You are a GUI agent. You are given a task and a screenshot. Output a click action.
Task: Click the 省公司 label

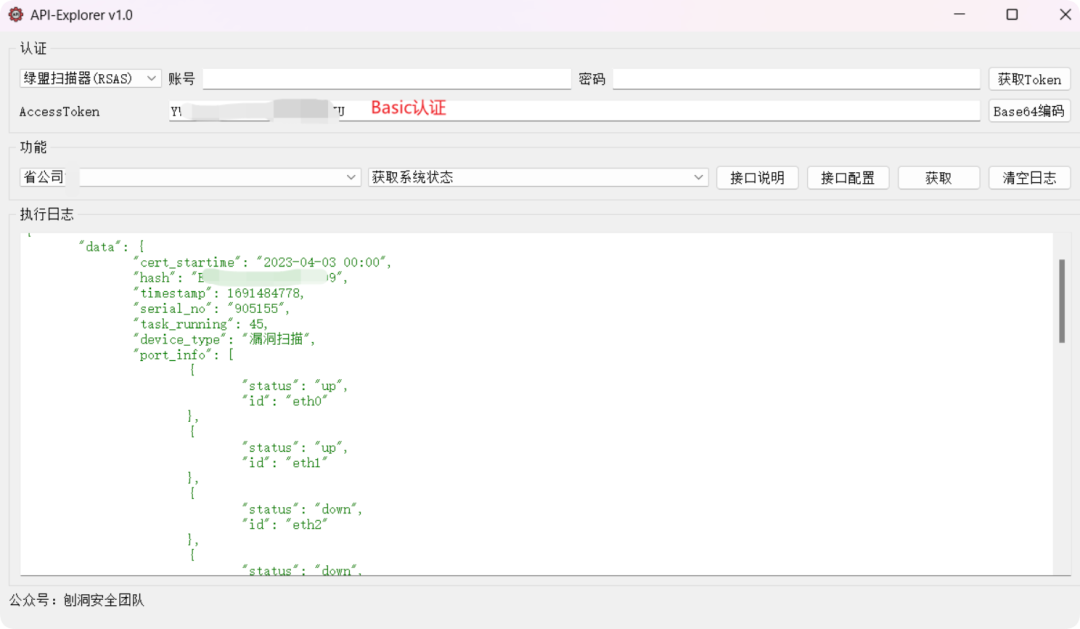(x=43, y=177)
